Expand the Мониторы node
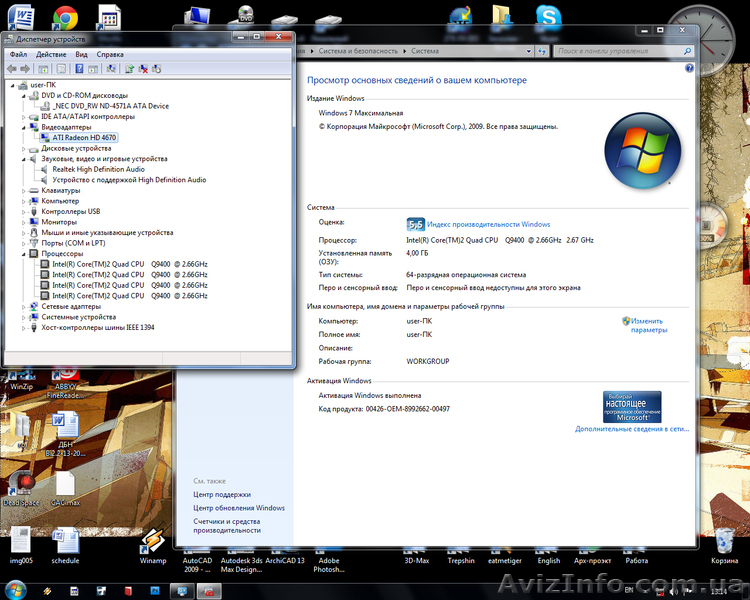The height and width of the screenshot is (600, 750). coord(23,222)
